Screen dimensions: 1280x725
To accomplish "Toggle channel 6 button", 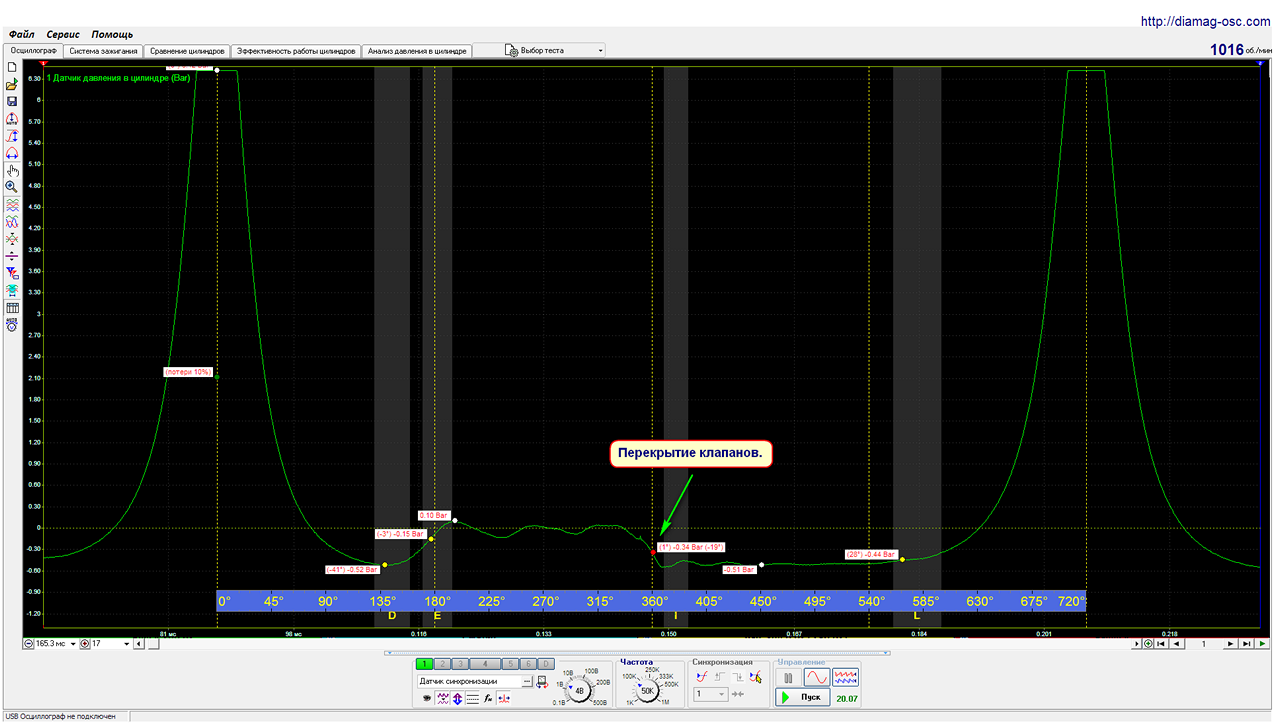I will point(528,664).
